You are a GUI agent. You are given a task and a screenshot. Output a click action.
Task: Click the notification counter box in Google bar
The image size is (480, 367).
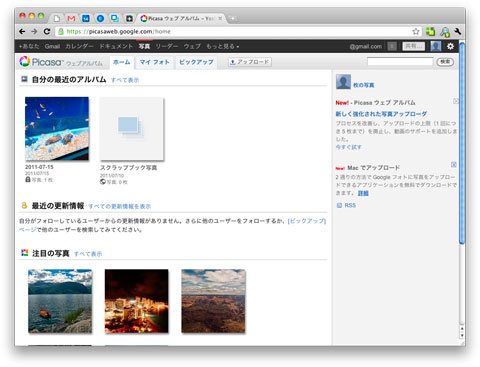(392, 46)
